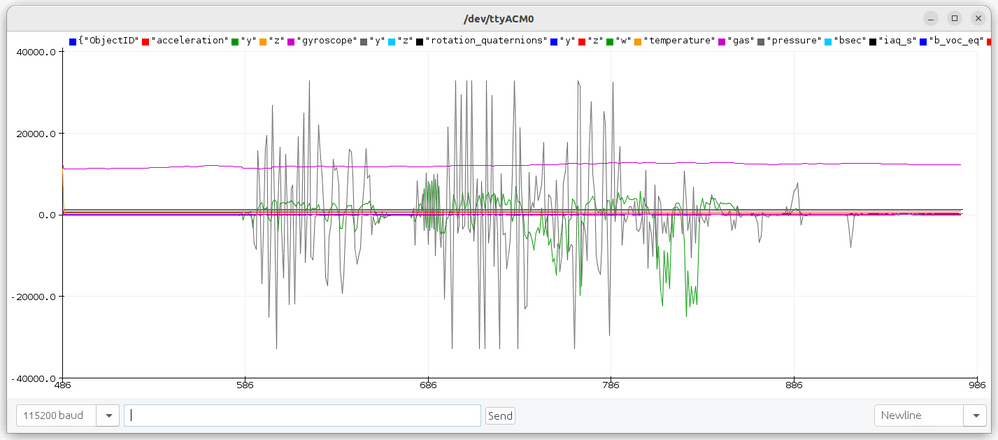Select the {"ObjectID" legend label
The image size is (998, 440).
pyautogui.click(x=108, y=41)
